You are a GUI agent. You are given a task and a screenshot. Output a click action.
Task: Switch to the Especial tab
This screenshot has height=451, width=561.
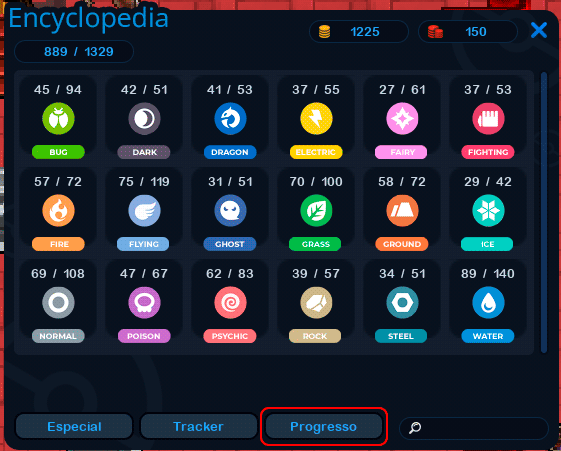coord(74,426)
